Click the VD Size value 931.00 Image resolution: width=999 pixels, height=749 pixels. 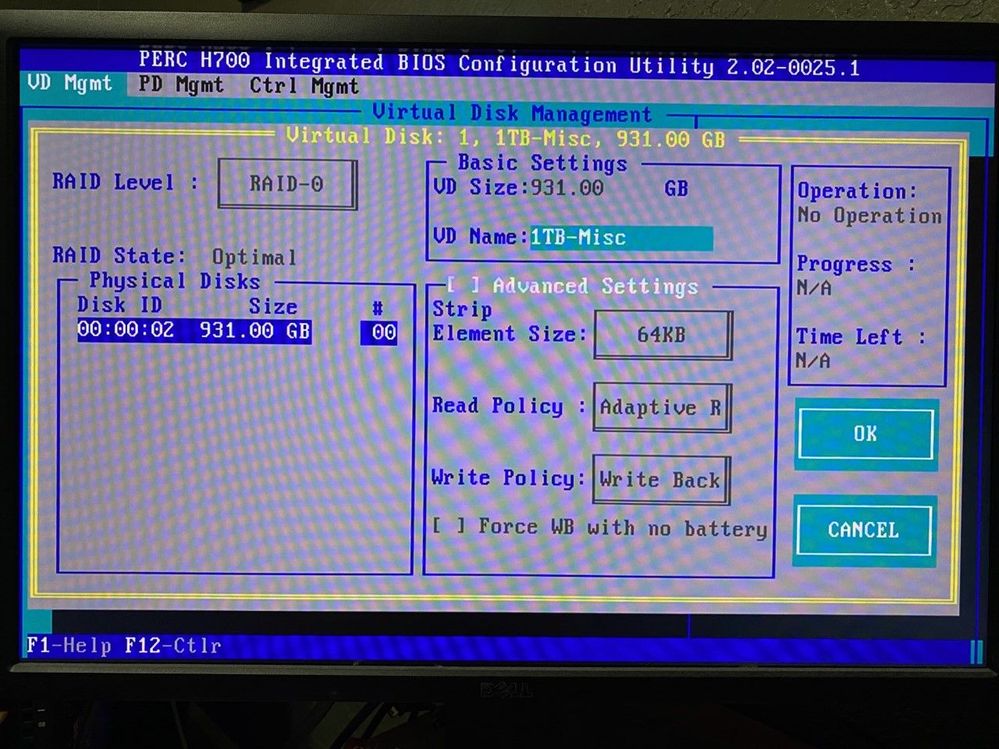pos(567,187)
